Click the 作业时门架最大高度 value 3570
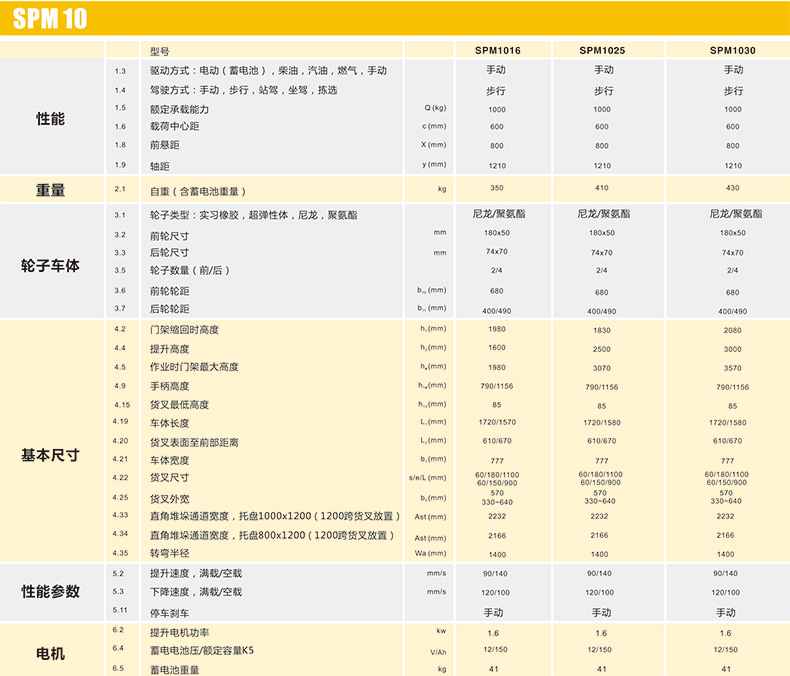790x676 pixels. coord(733,368)
